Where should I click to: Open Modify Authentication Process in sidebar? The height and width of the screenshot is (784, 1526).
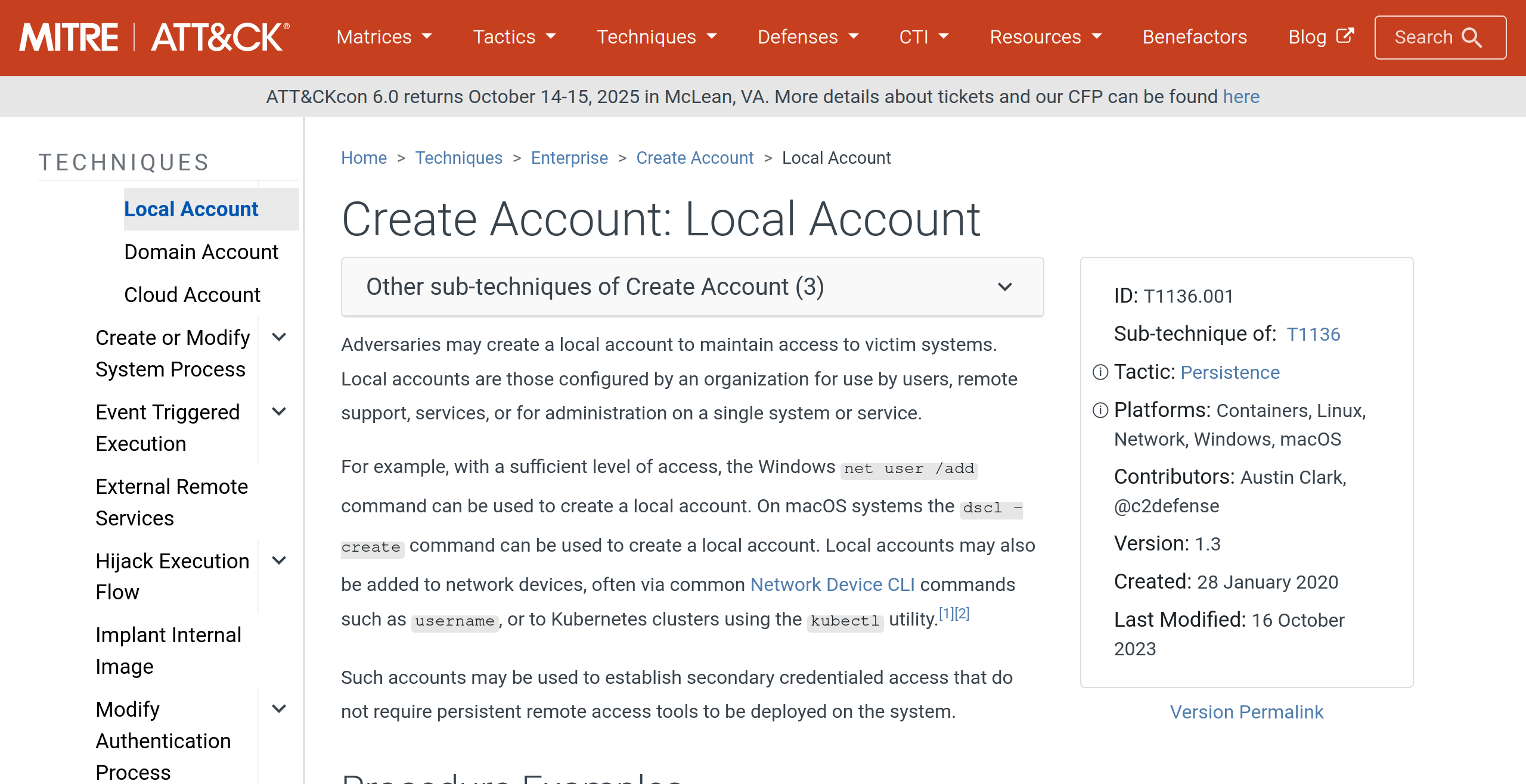point(163,741)
